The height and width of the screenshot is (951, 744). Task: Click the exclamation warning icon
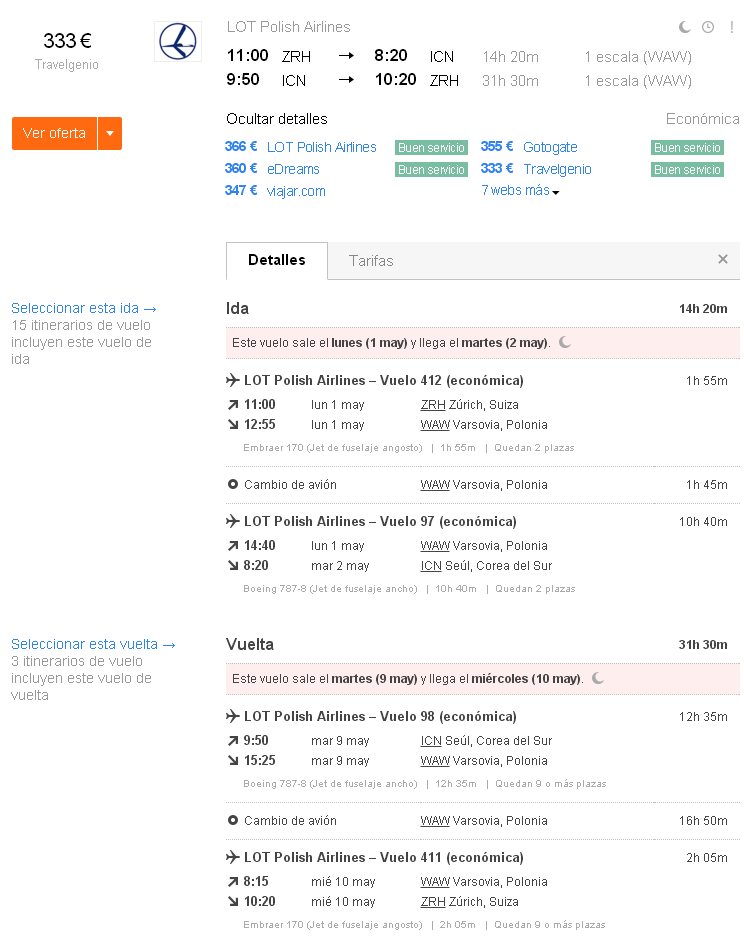[732, 27]
